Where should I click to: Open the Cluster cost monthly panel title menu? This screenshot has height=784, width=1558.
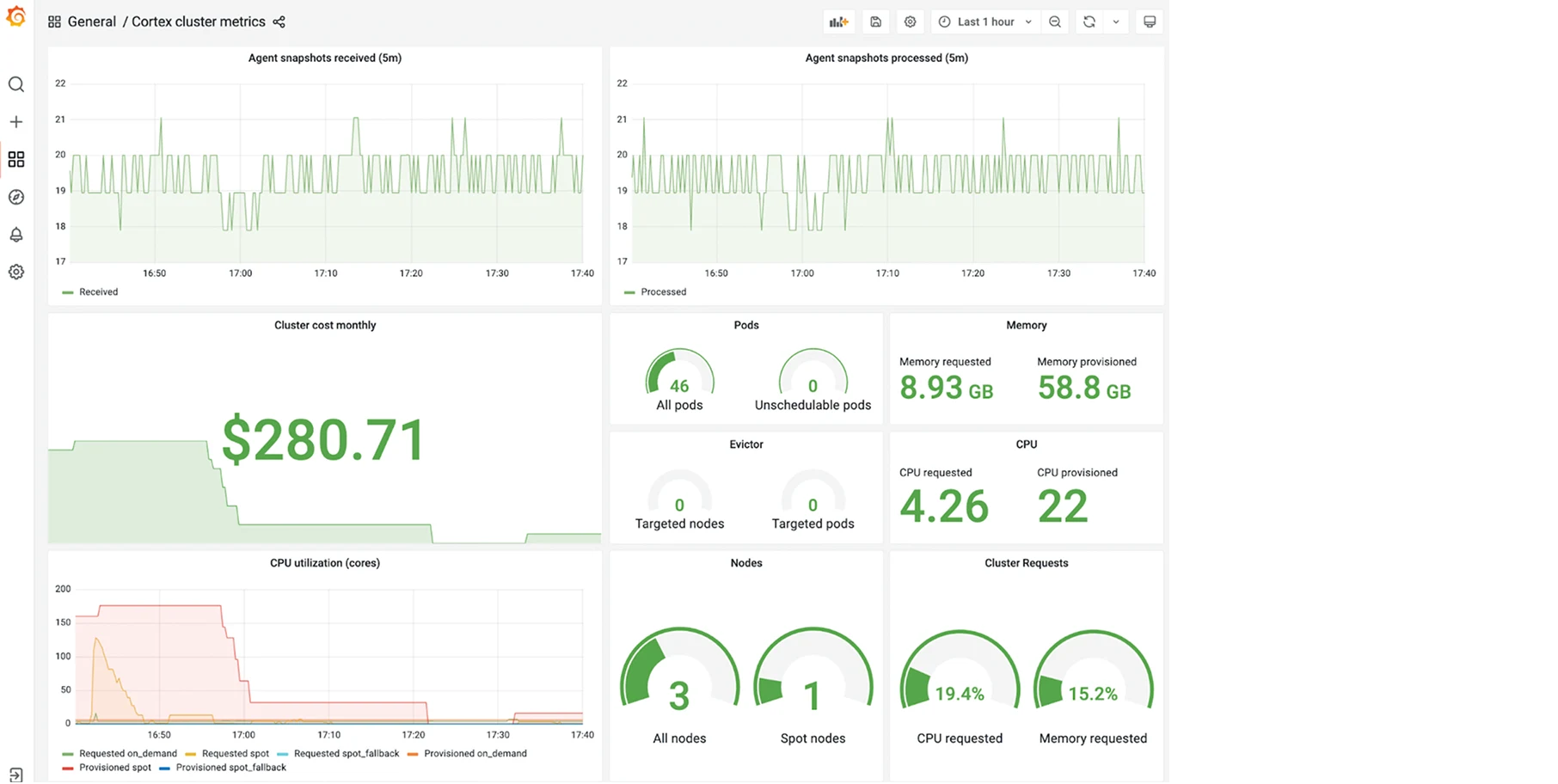[x=325, y=325]
